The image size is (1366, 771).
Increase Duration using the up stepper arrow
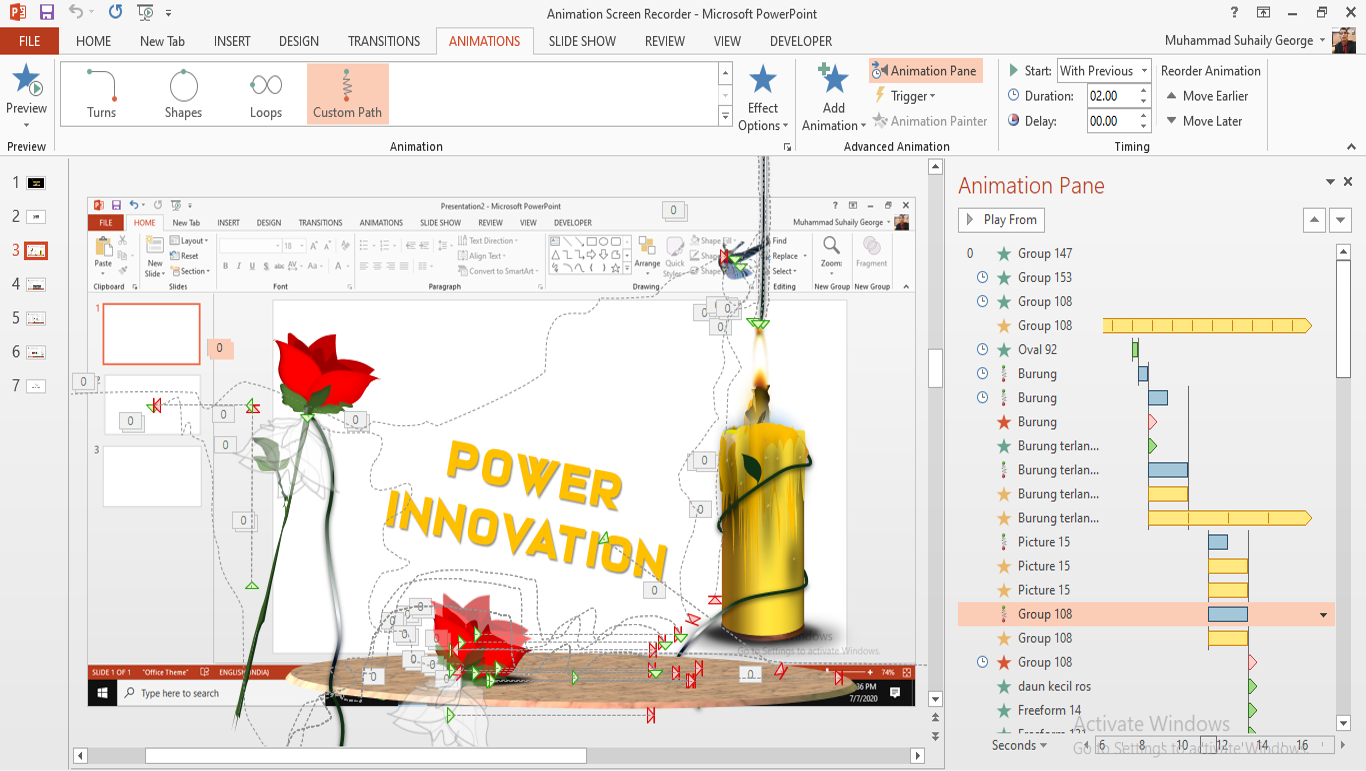[x=1143, y=90]
